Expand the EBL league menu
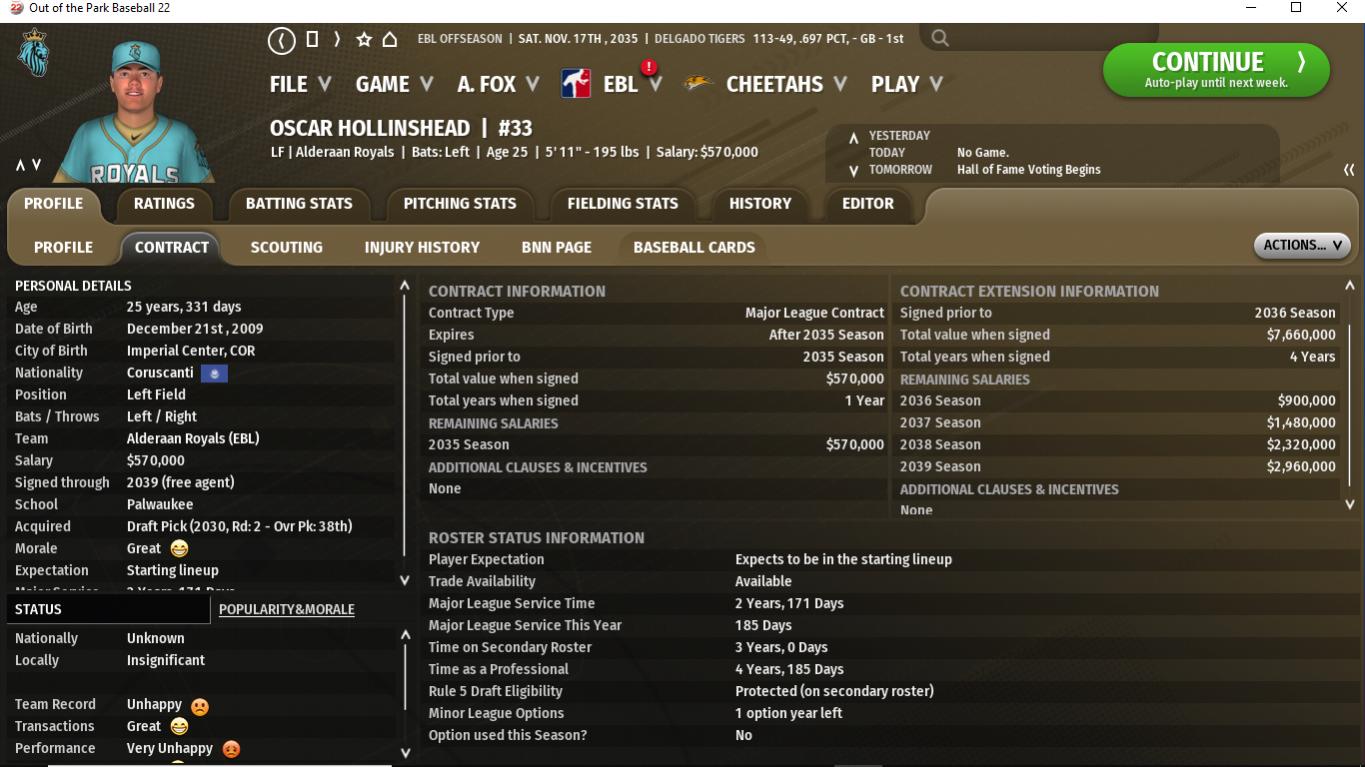The width and height of the screenshot is (1365, 767). pos(632,84)
